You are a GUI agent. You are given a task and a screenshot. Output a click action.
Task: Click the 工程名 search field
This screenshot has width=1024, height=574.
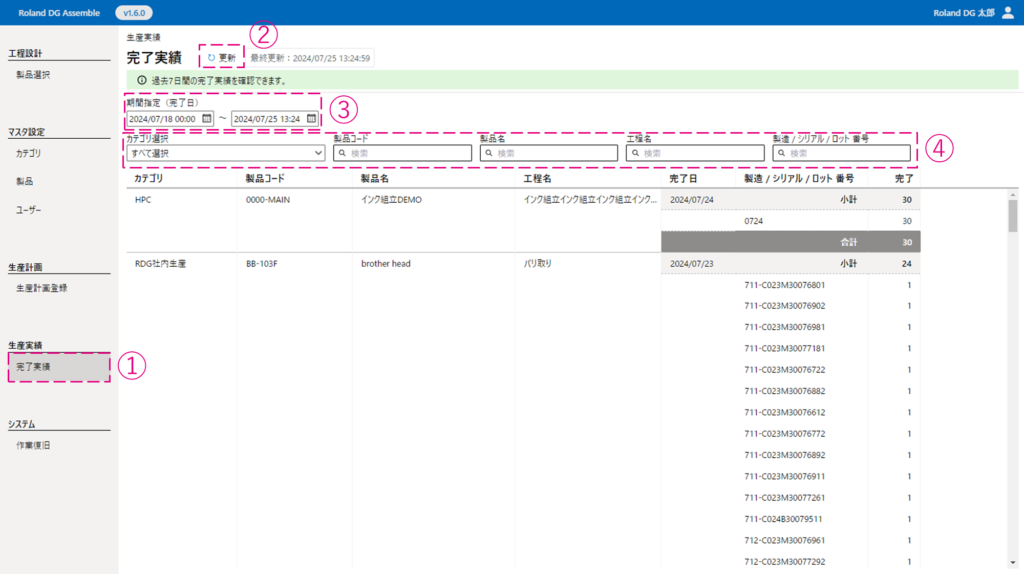[694, 153]
